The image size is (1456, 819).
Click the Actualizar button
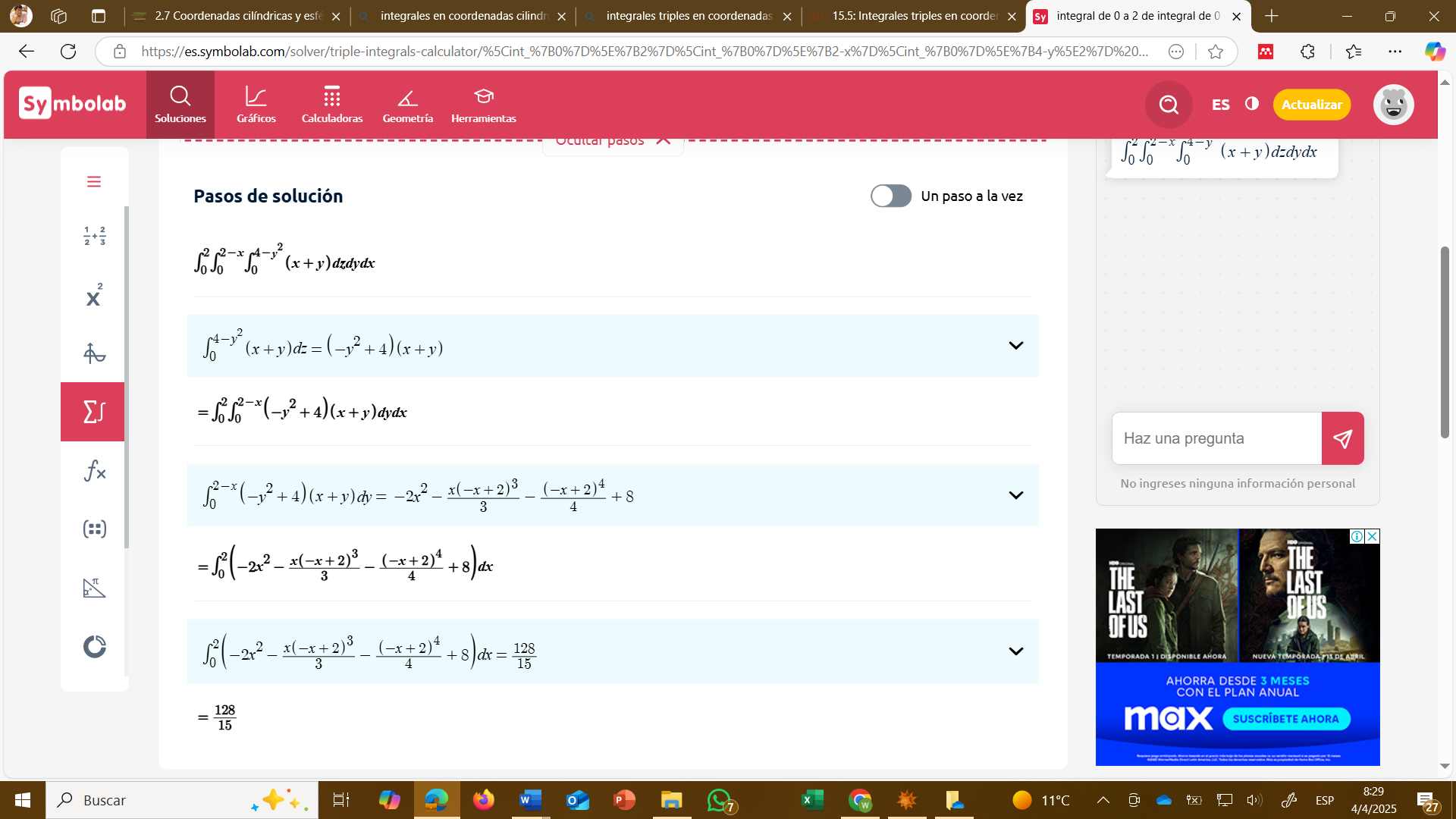[x=1311, y=105]
